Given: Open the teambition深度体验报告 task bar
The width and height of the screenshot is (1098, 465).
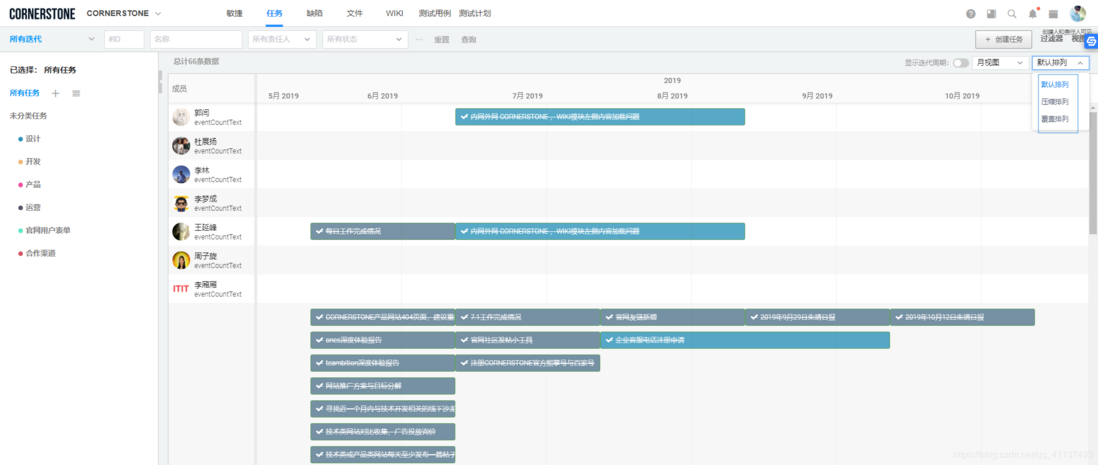Looking at the screenshot, I should pyautogui.click(x=383, y=363).
